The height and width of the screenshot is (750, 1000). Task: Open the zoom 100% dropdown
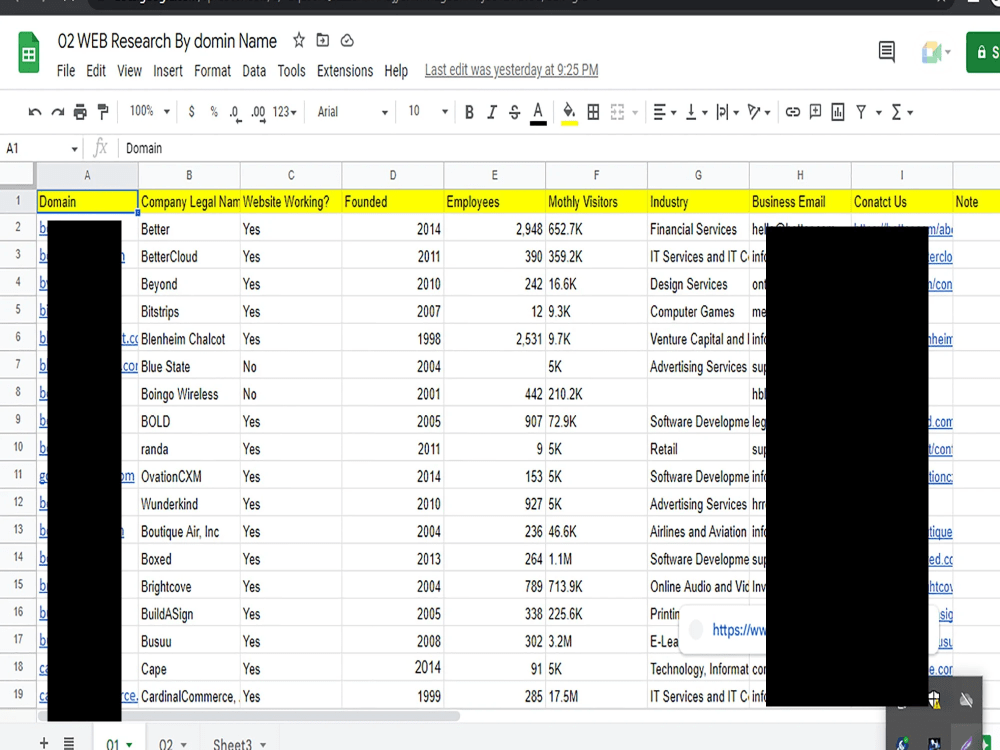[x=149, y=112]
